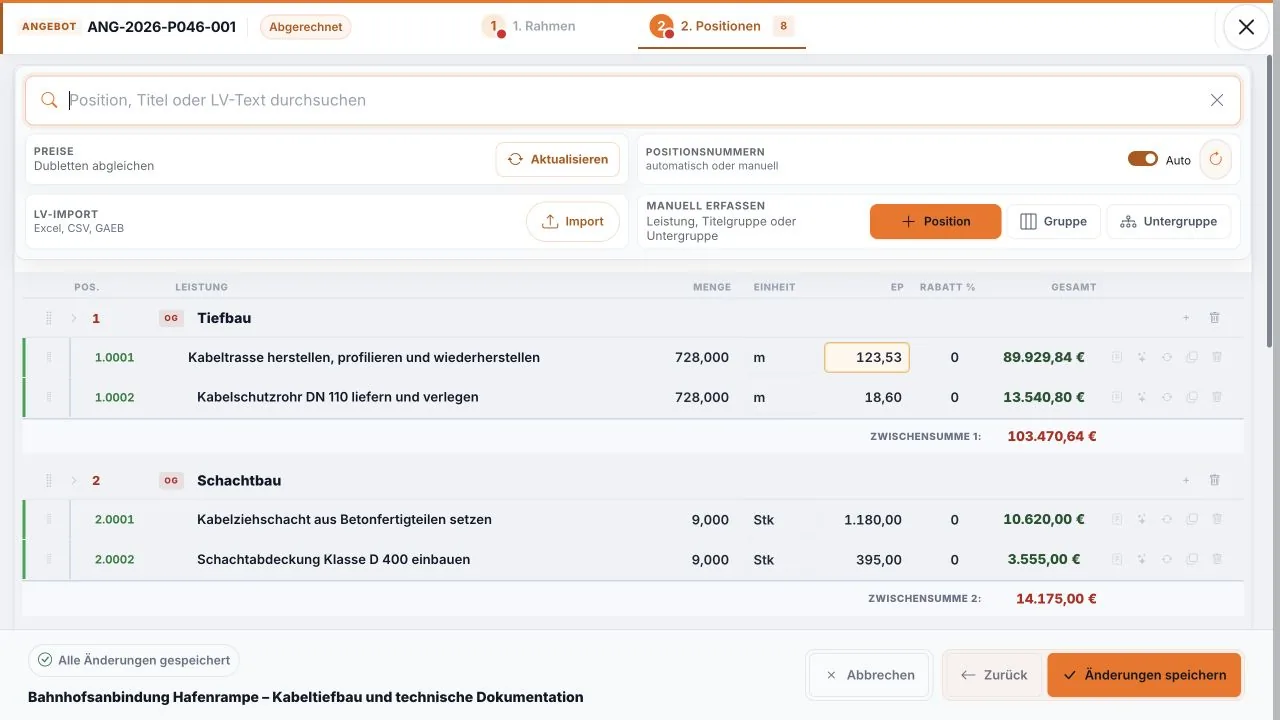Click the position count badge 8

coord(783,26)
